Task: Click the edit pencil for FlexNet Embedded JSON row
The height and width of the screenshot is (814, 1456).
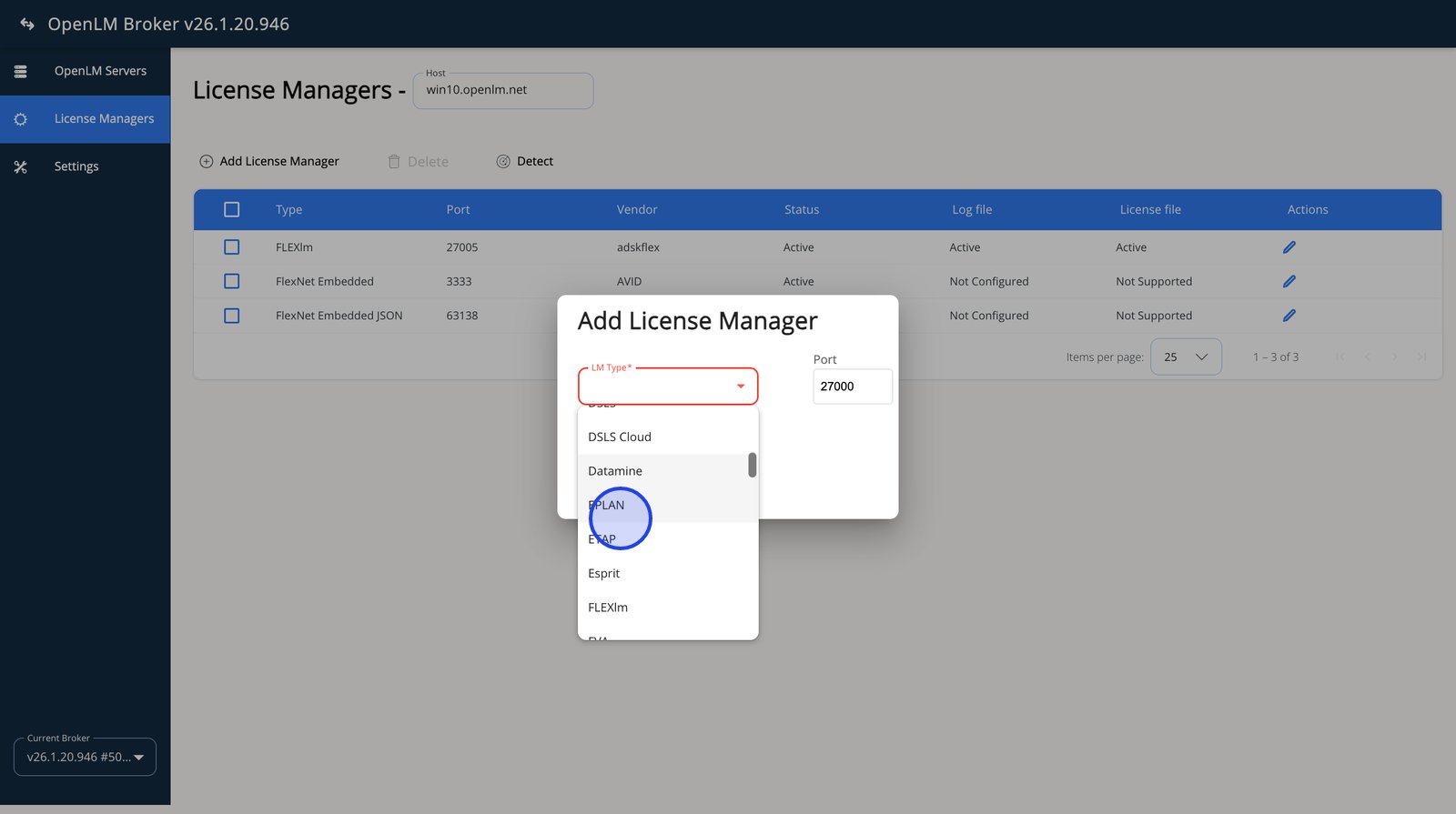Action: pyautogui.click(x=1289, y=316)
